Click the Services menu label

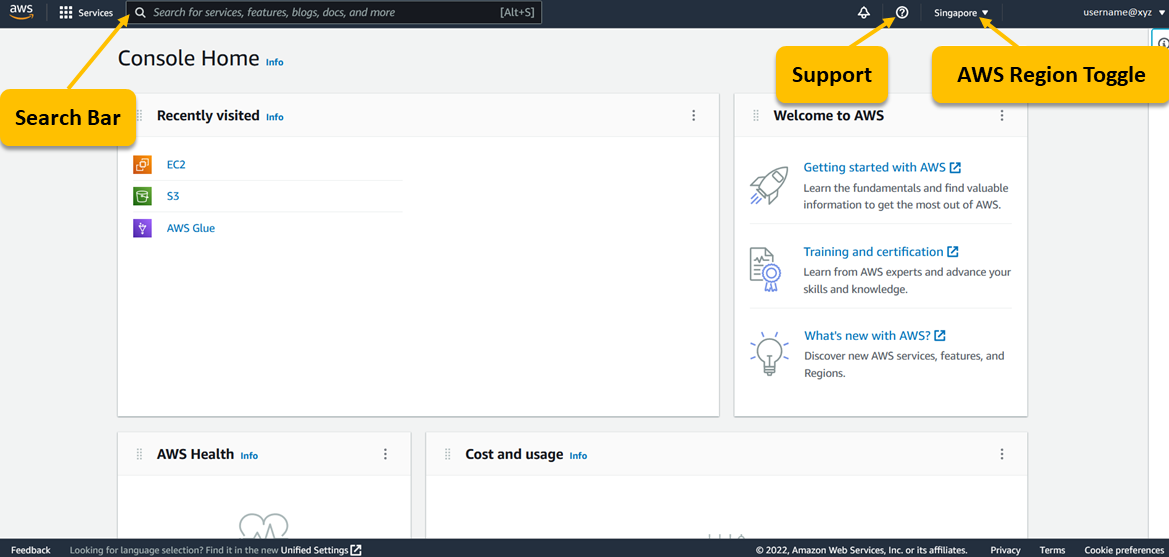(95, 13)
